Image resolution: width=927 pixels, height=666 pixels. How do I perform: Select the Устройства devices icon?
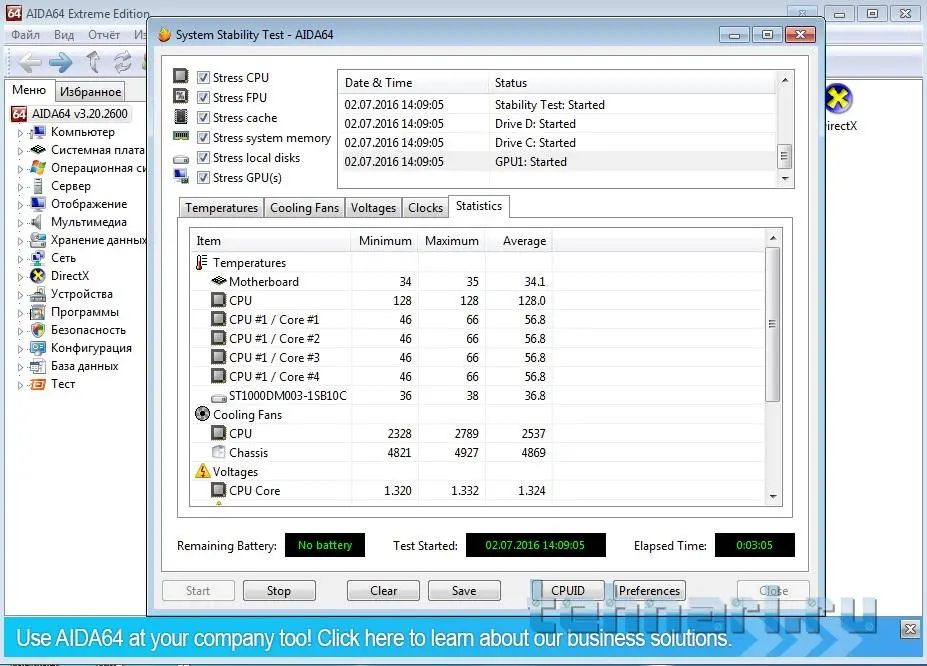tap(38, 294)
